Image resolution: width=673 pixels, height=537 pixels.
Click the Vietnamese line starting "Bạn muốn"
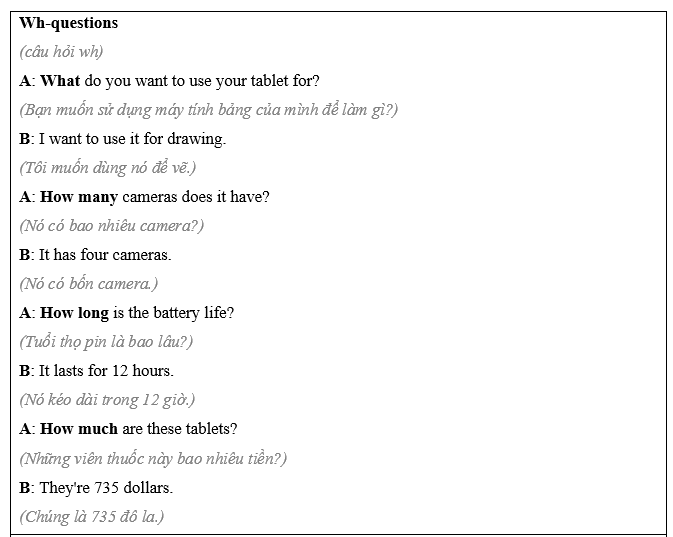208,109
